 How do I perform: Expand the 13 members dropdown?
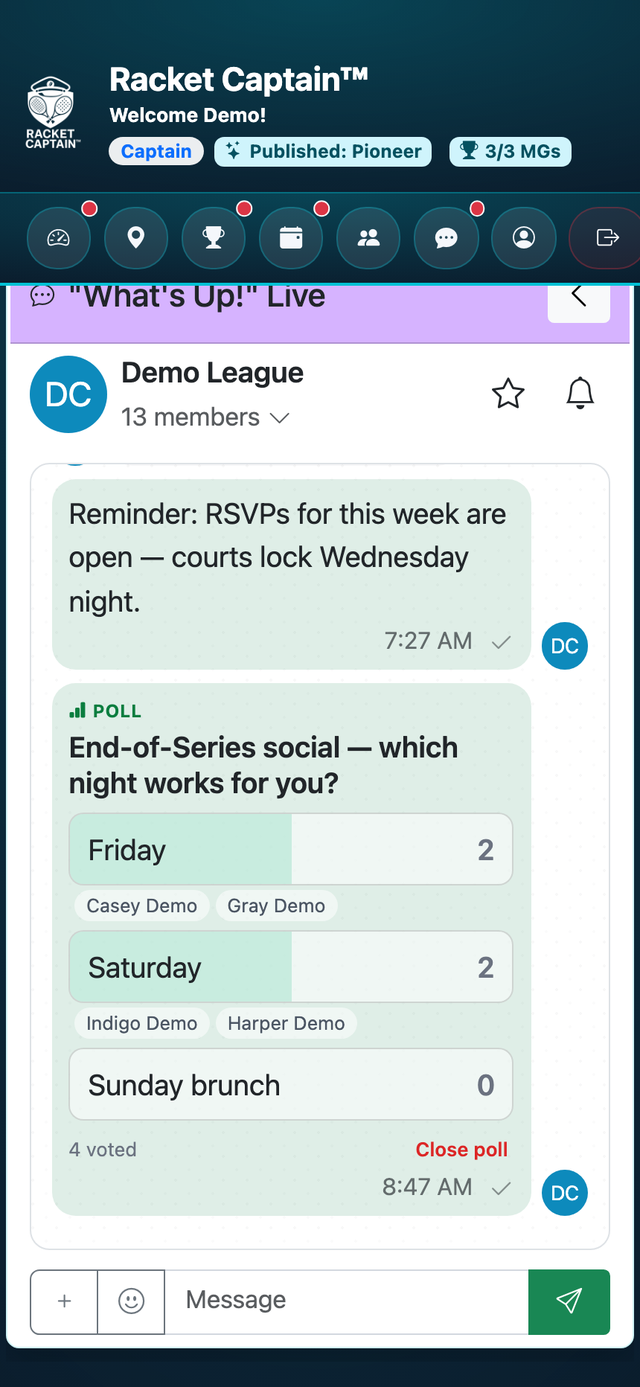(205, 417)
